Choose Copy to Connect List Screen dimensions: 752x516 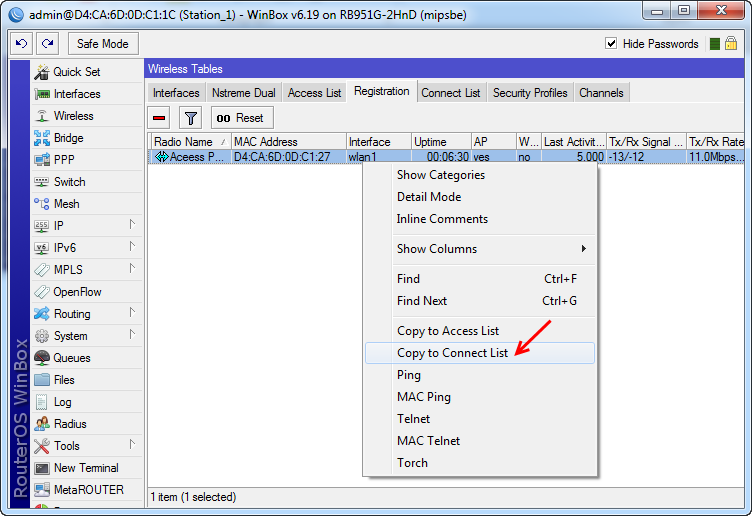pos(480,353)
